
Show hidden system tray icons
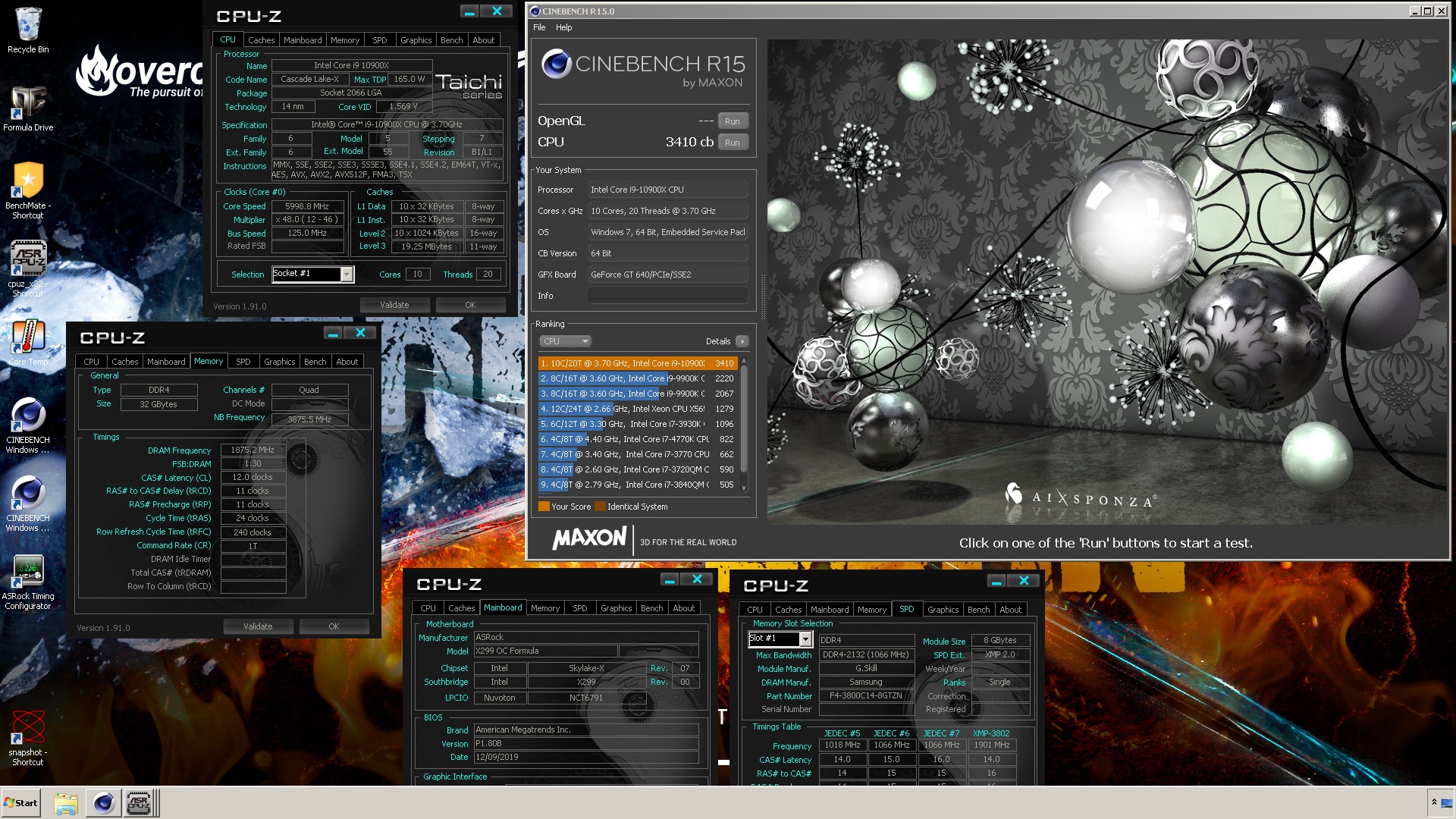click(1434, 802)
